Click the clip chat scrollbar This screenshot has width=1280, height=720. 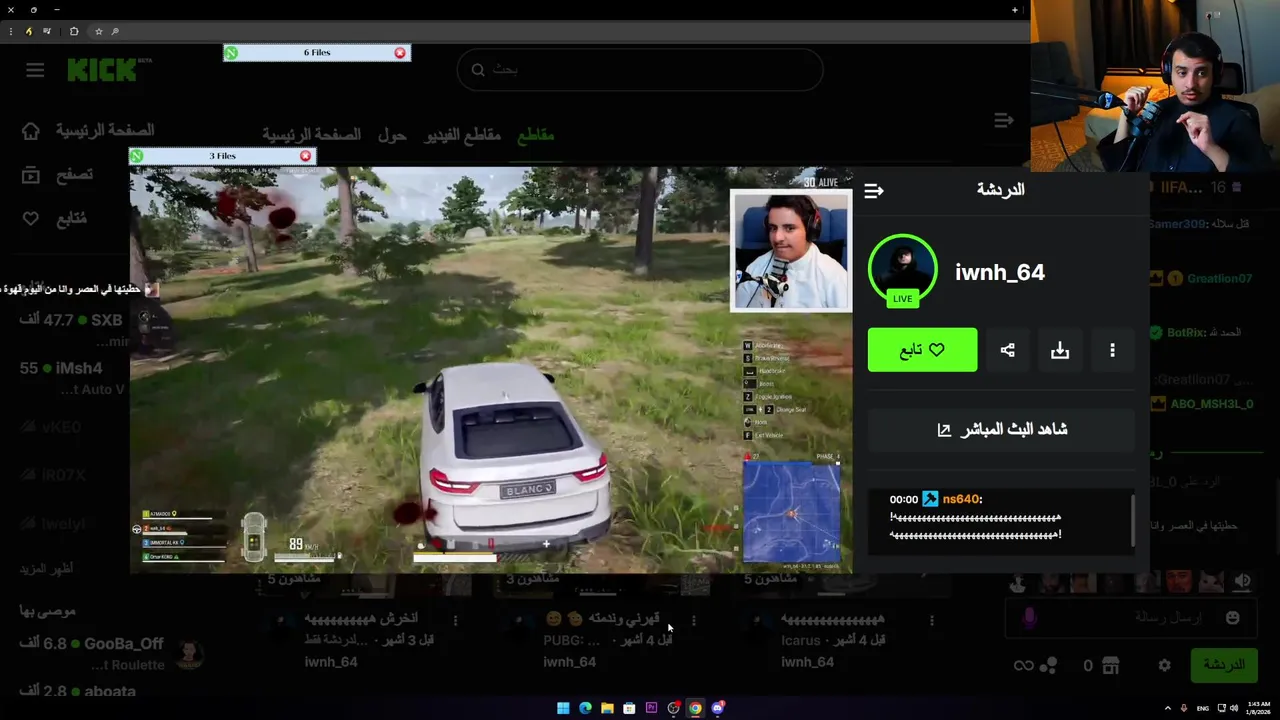[1133, 520]
